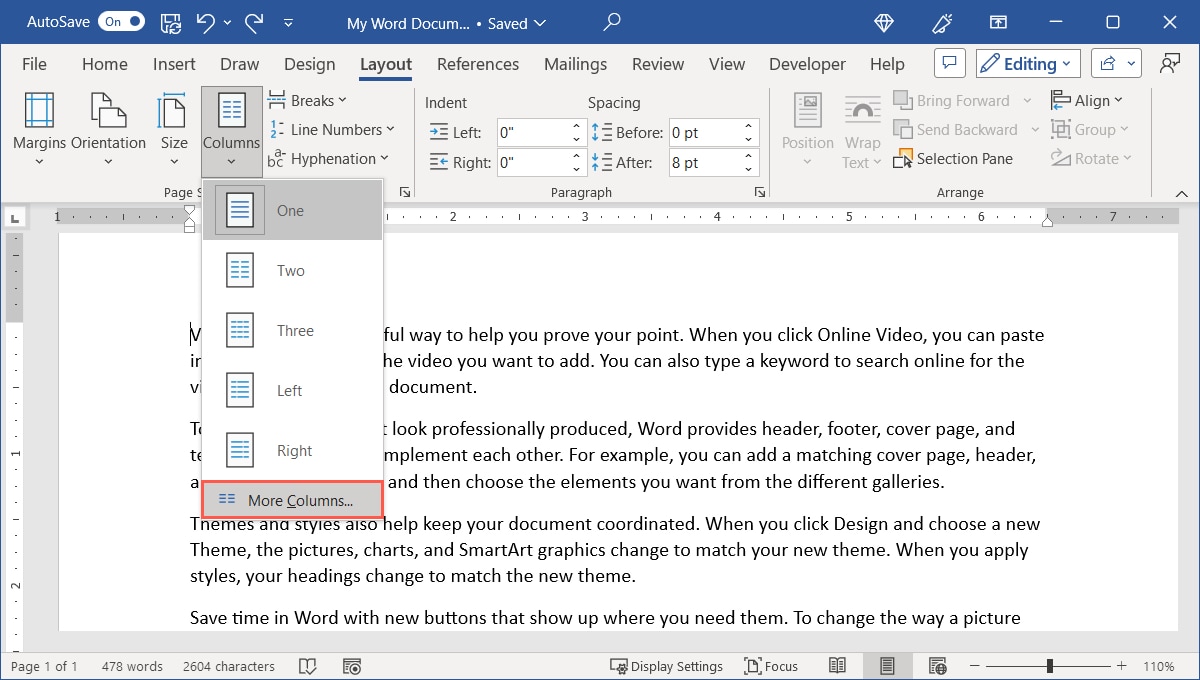The image size is (1200, 680).
Task: Select the Hyphenation option
Action: (329, 158)
